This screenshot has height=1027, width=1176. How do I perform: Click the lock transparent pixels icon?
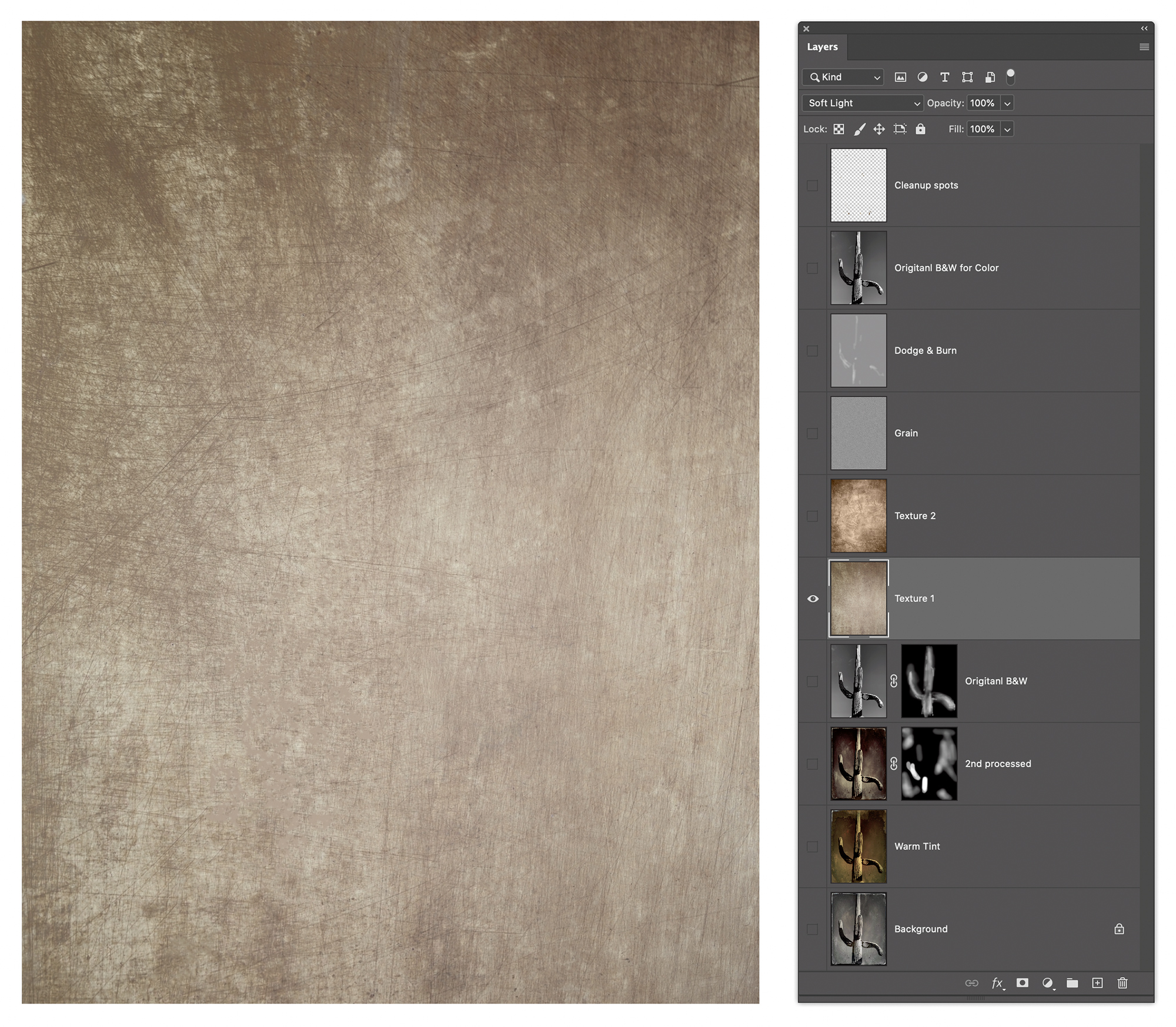click(x=838, y=129)
